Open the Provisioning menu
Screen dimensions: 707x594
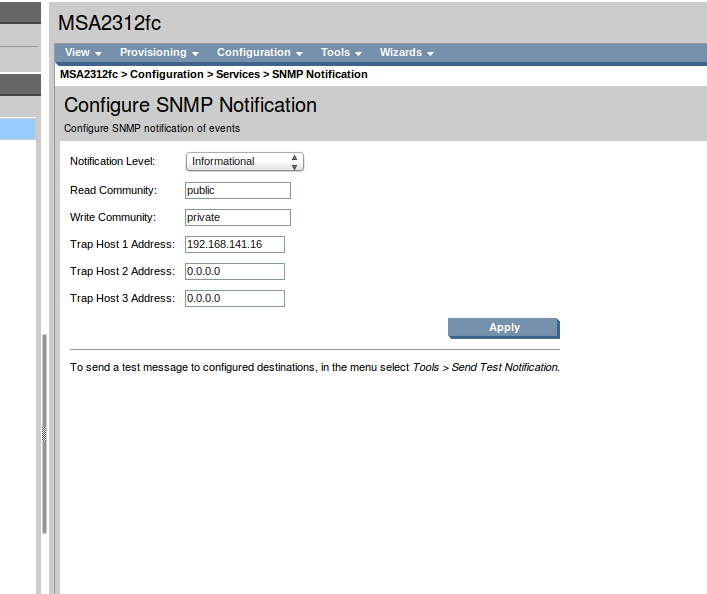coord(159,53)
